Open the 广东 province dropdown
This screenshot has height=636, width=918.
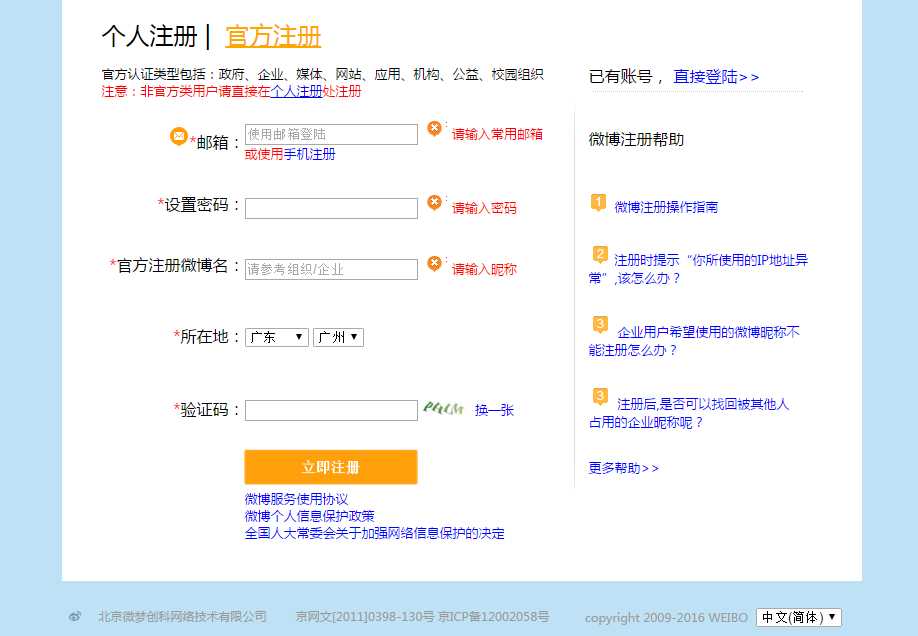pos(276,337)
